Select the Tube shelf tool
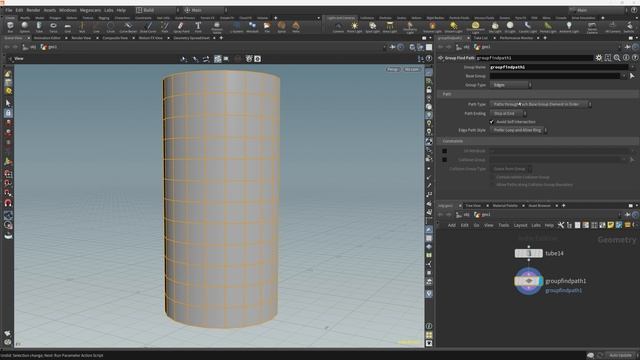 (x=39, y=27)
